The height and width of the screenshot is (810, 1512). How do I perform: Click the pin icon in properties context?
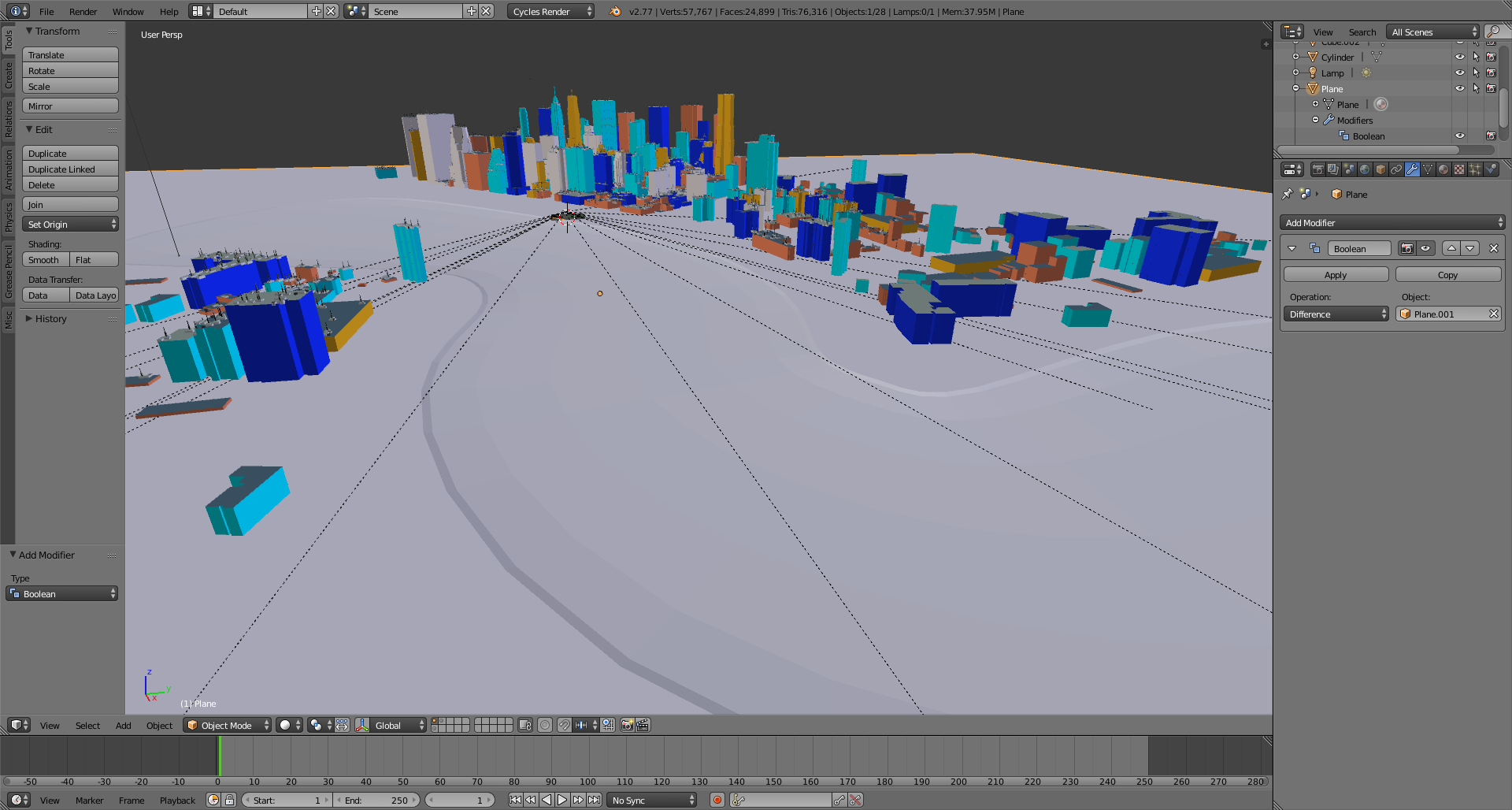[1288, 194]
